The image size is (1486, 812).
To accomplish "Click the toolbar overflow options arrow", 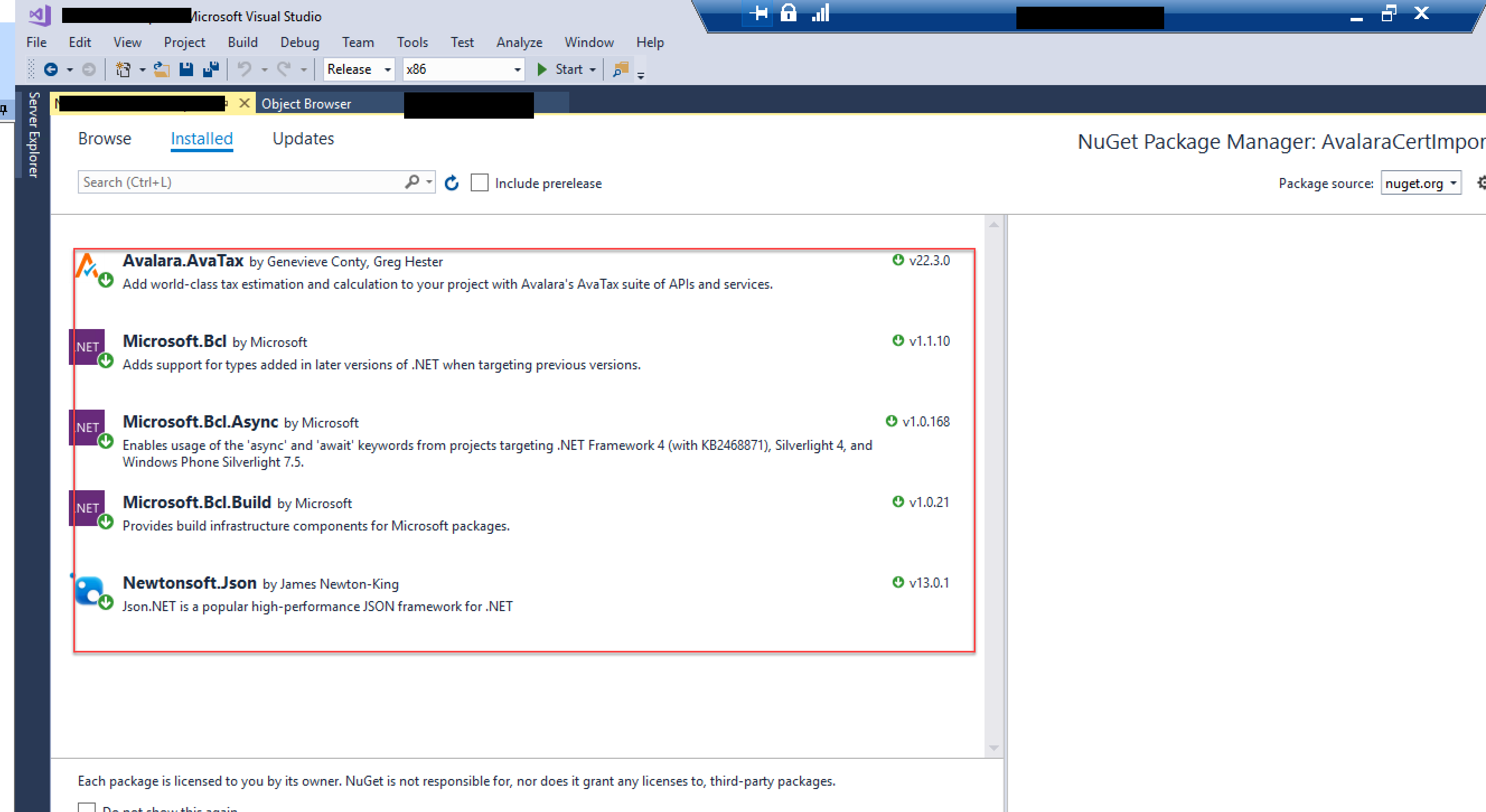I will 641,76.
